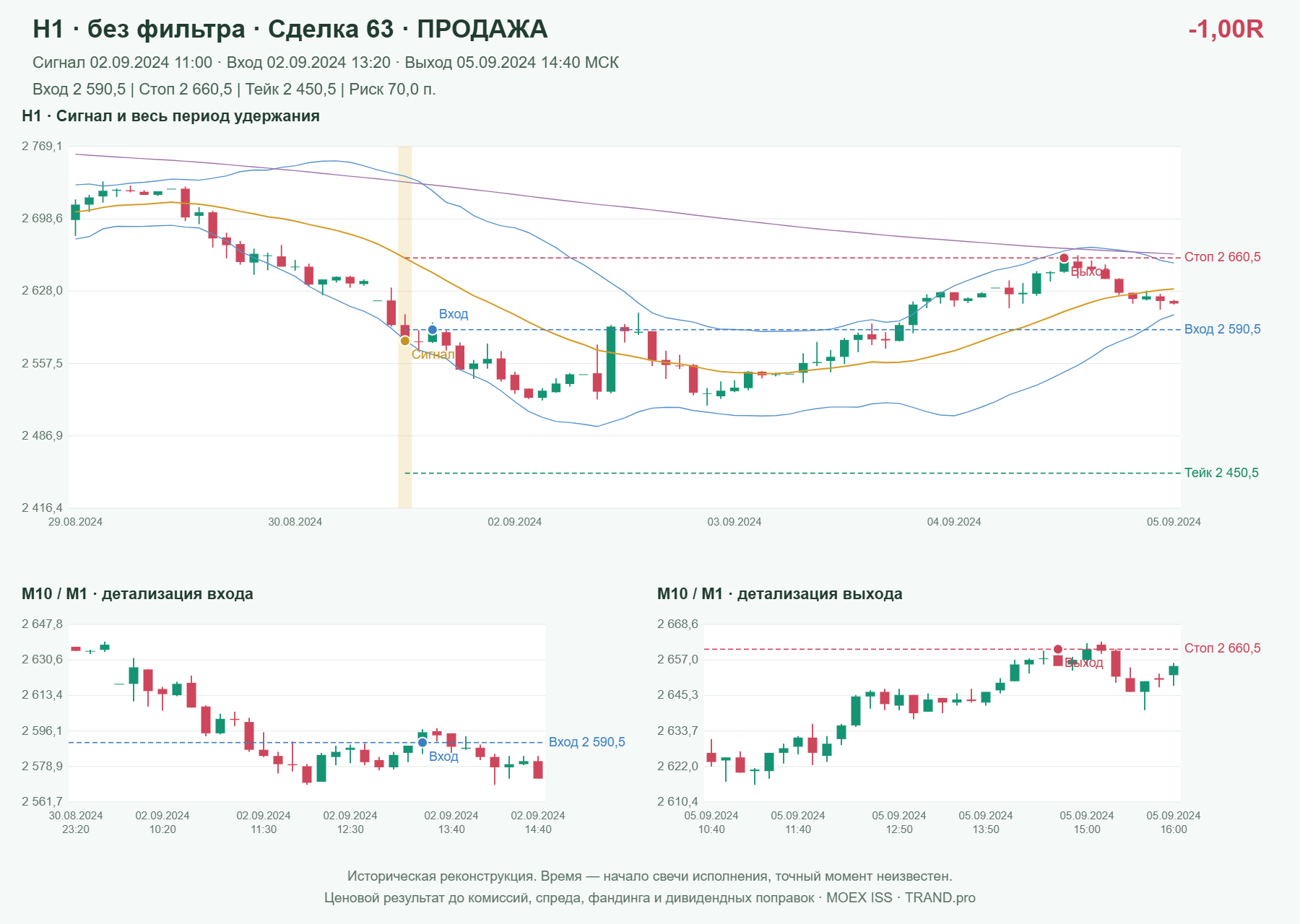
Task: Click the '05.09.2024 15:00' time label
Action: click(1087, 822)
